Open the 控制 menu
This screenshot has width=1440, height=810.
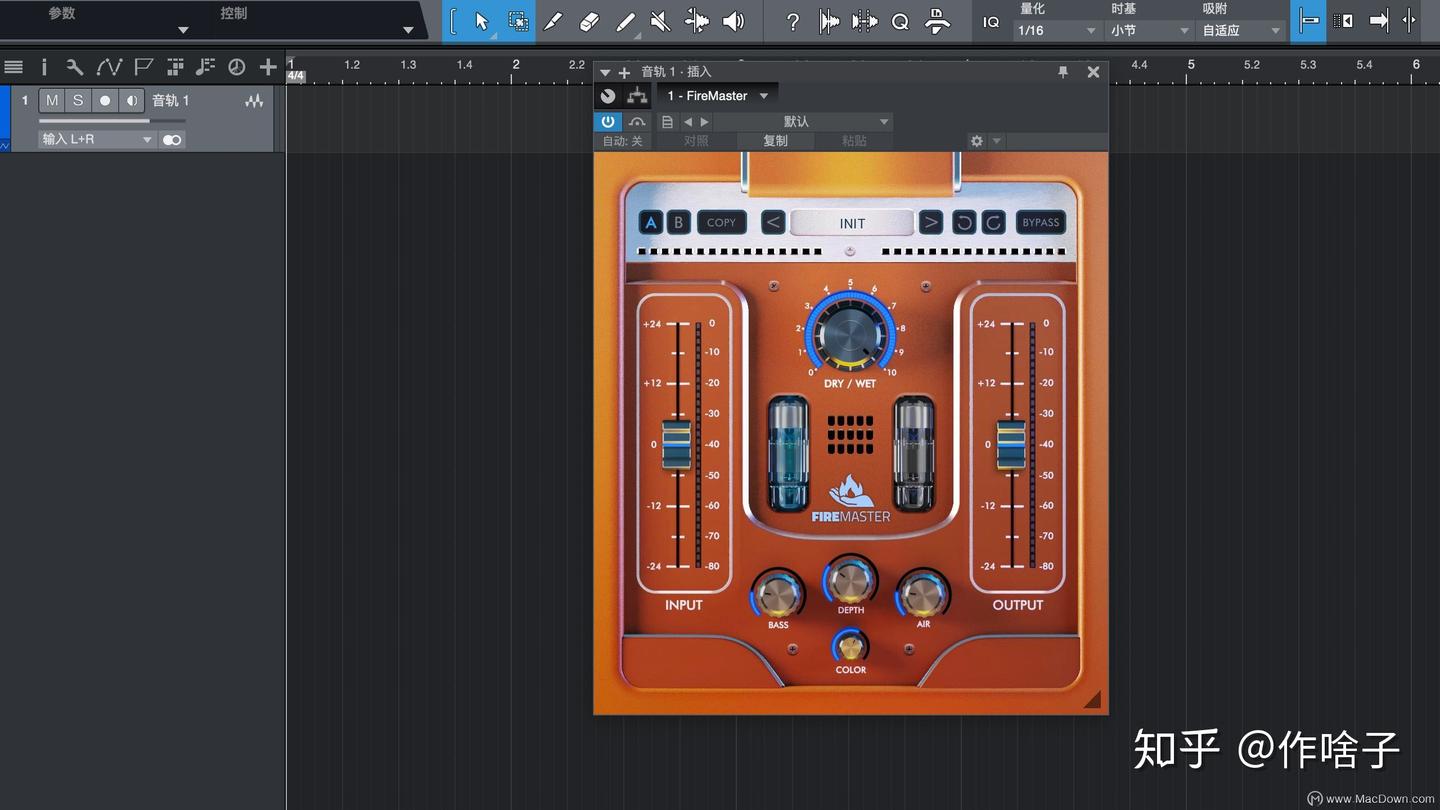[233, 13]
